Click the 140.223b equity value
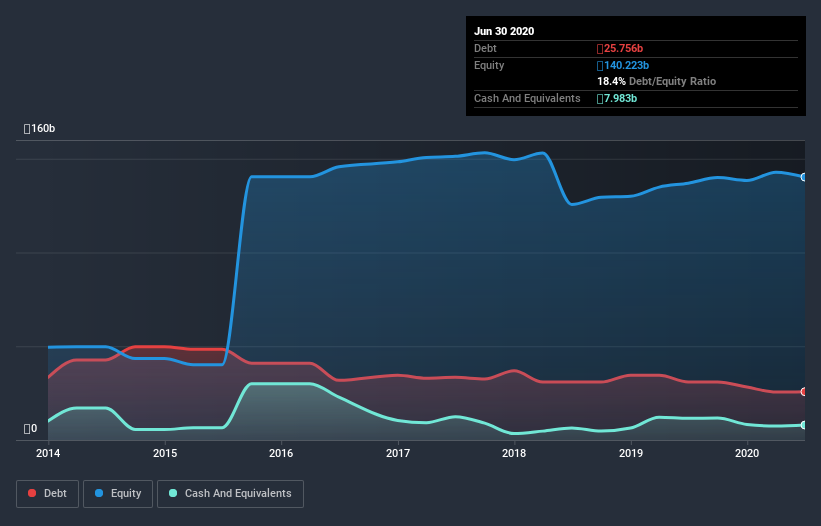The height and width of the screenshot is (526, 821). (x=623, y=65)
